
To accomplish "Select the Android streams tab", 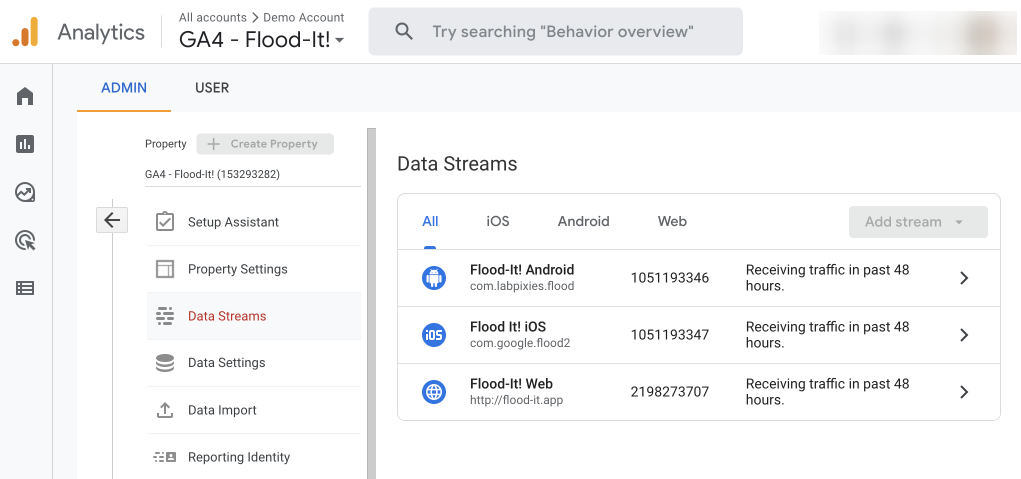I will (x=583, y=221).
